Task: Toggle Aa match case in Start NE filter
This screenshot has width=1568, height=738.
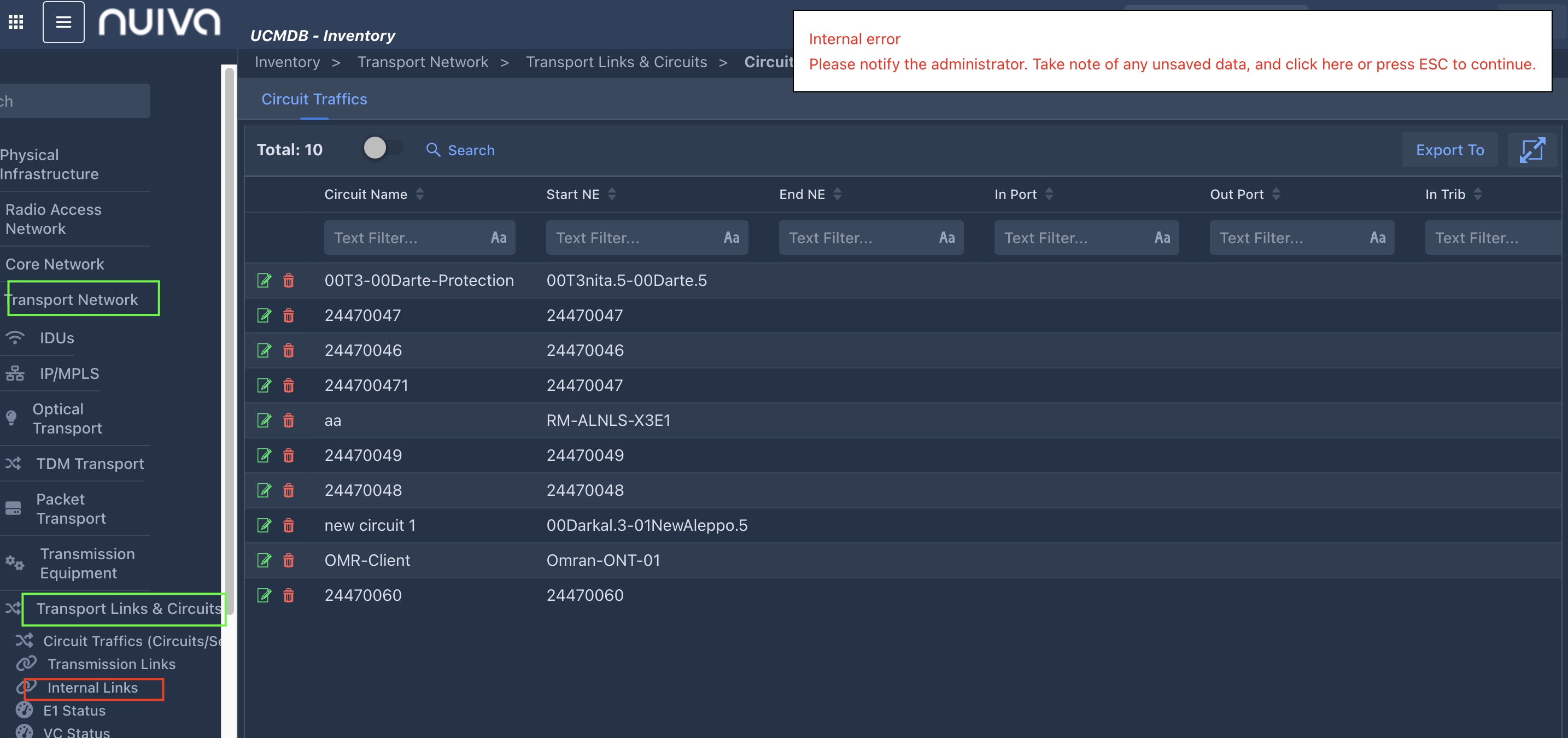Action: pos(731,238)
